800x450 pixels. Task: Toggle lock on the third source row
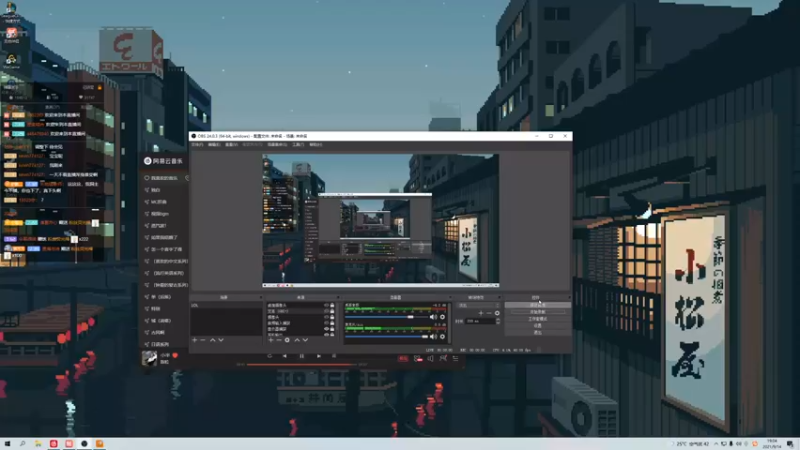pyautogui.click(x=332, y=317)
